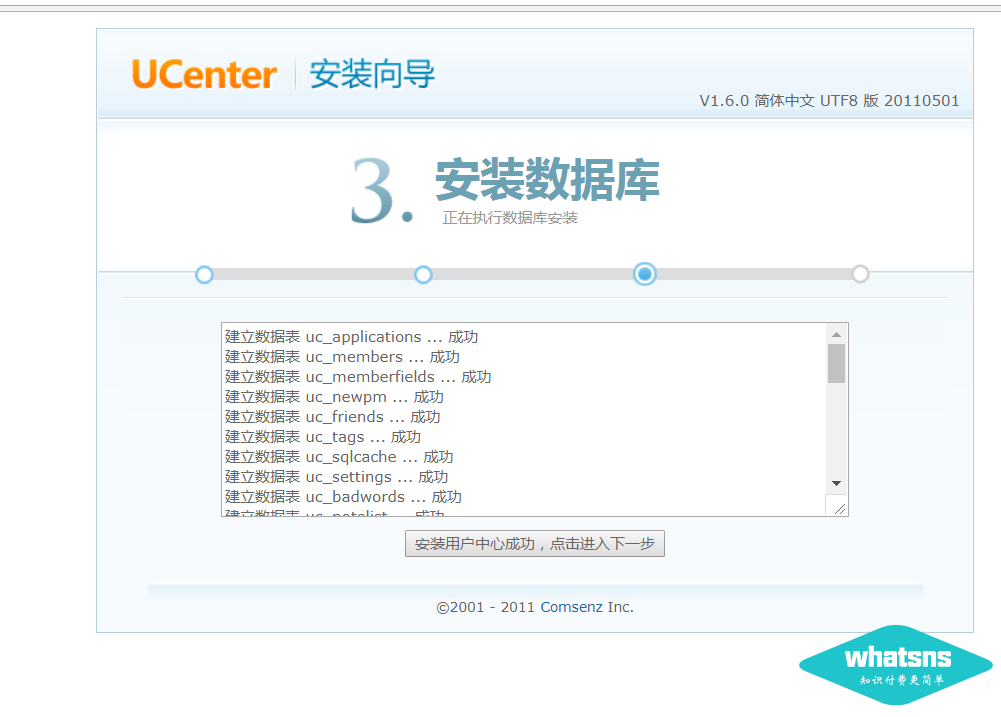Click the log scrollbar down arrow

coord(837,483)
